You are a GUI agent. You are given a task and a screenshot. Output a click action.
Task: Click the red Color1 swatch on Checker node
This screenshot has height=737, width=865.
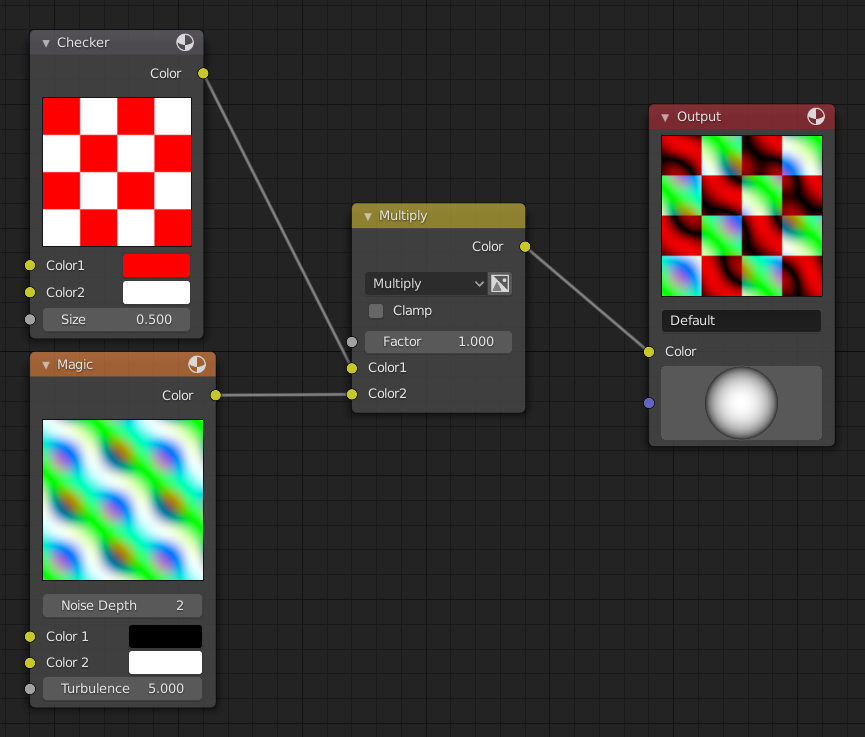(156, 265)
